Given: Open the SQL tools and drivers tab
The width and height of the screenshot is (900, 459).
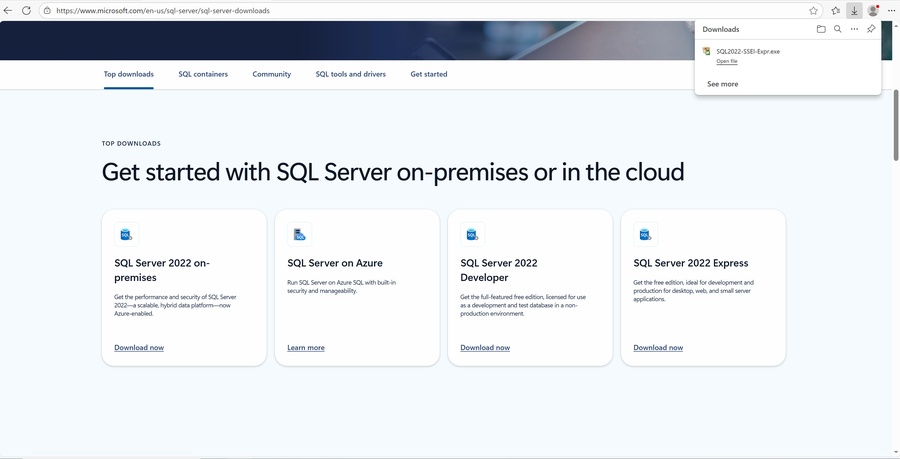Looking at the screenshot, I should [x=351, y=74].
